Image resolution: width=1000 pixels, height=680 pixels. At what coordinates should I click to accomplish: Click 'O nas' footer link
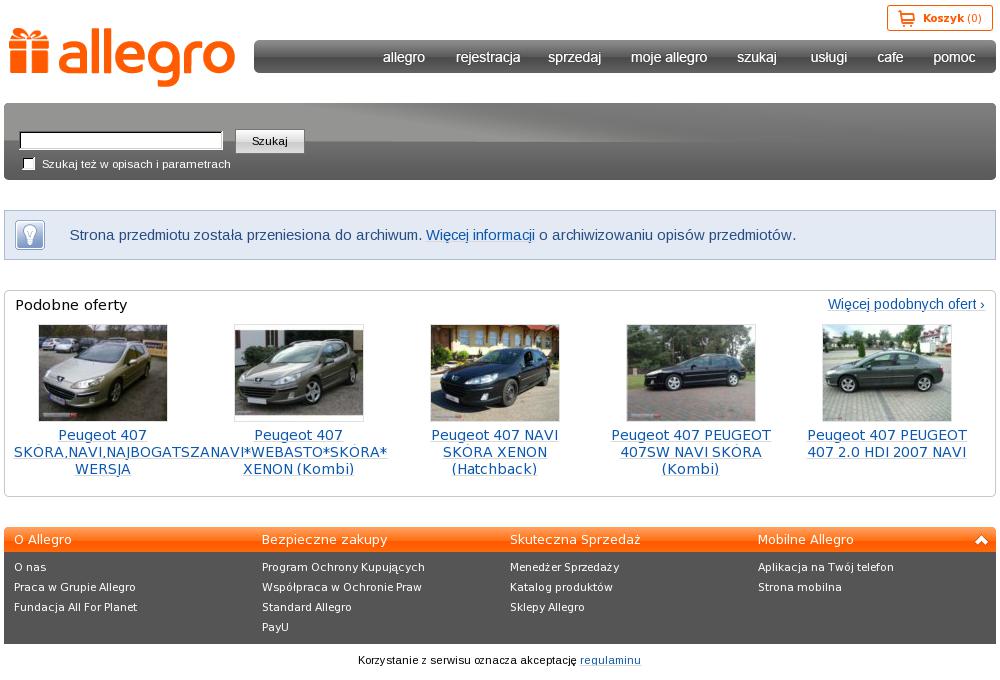pyautogui.click(x=30, y=567)
